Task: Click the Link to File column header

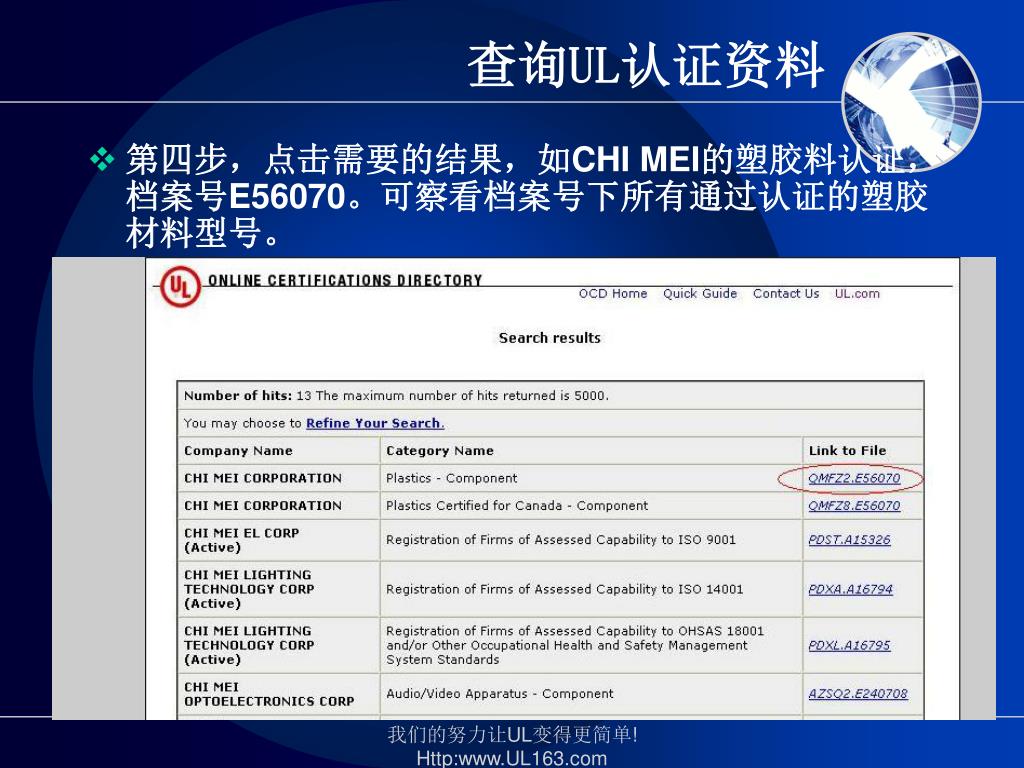Action: coord(863,451)
